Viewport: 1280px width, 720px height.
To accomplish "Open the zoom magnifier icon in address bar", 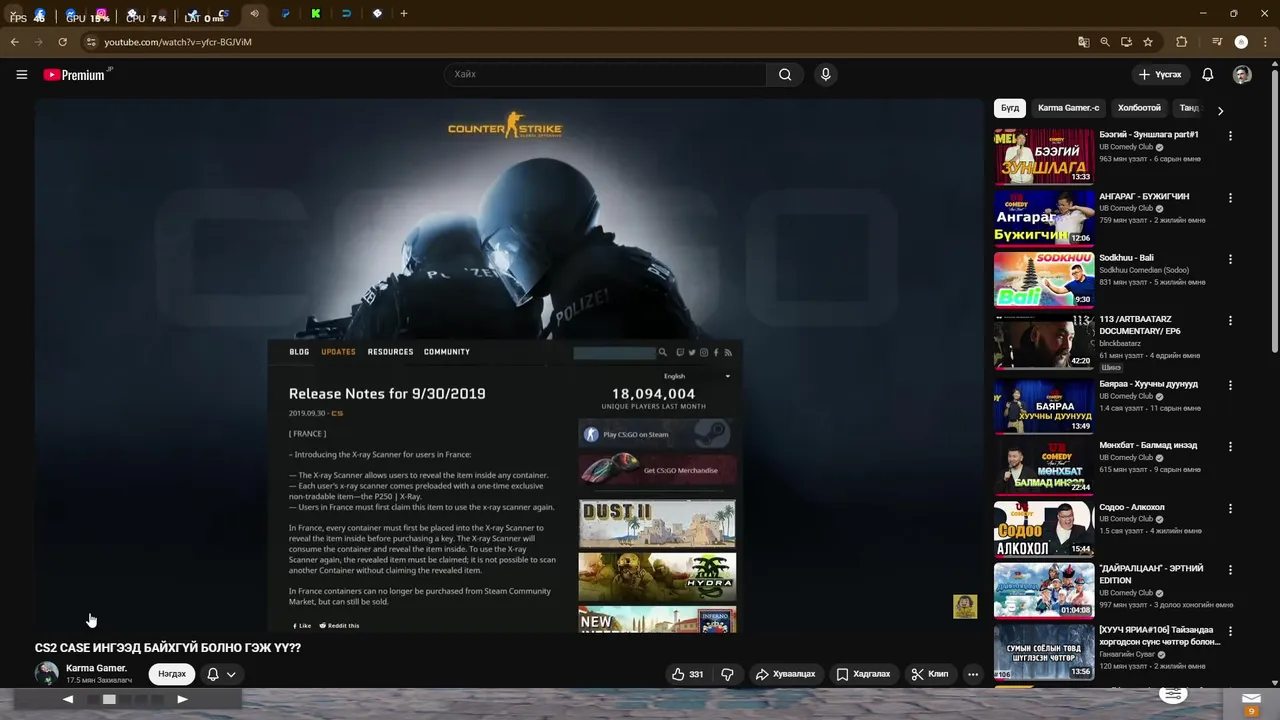I will [1105, 42].
